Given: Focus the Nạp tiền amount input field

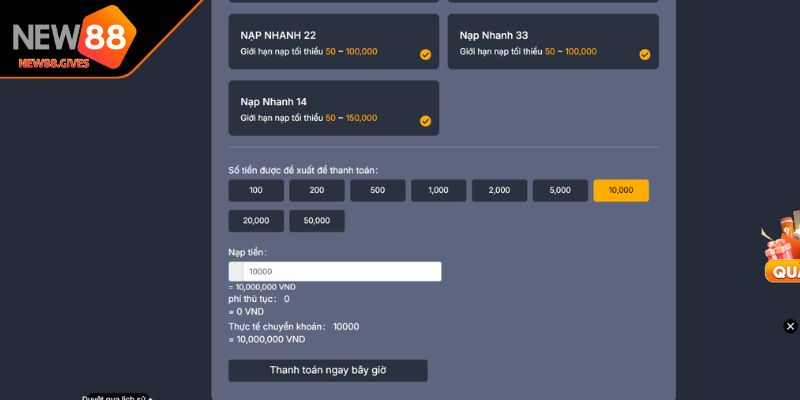Looking at the screenshot, I should [335, 271].
